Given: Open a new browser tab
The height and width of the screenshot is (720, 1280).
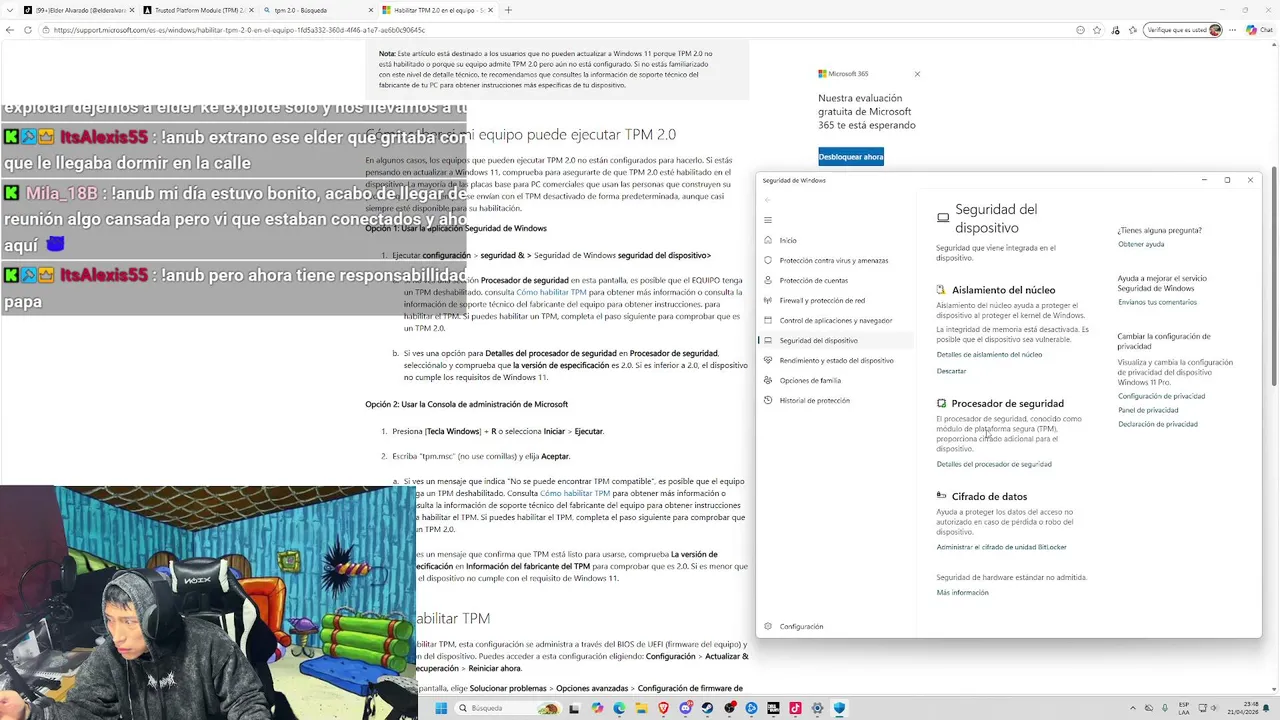Looking at the screenshot, I should coord(508,10).
